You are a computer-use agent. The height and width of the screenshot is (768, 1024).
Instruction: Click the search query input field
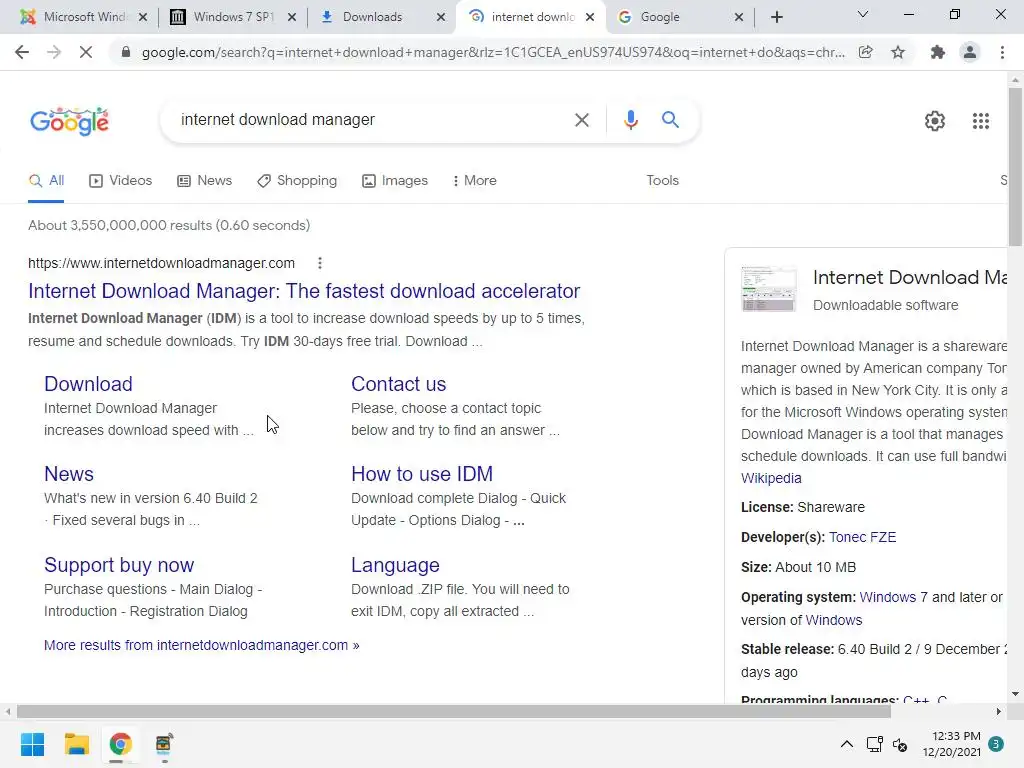369,120
